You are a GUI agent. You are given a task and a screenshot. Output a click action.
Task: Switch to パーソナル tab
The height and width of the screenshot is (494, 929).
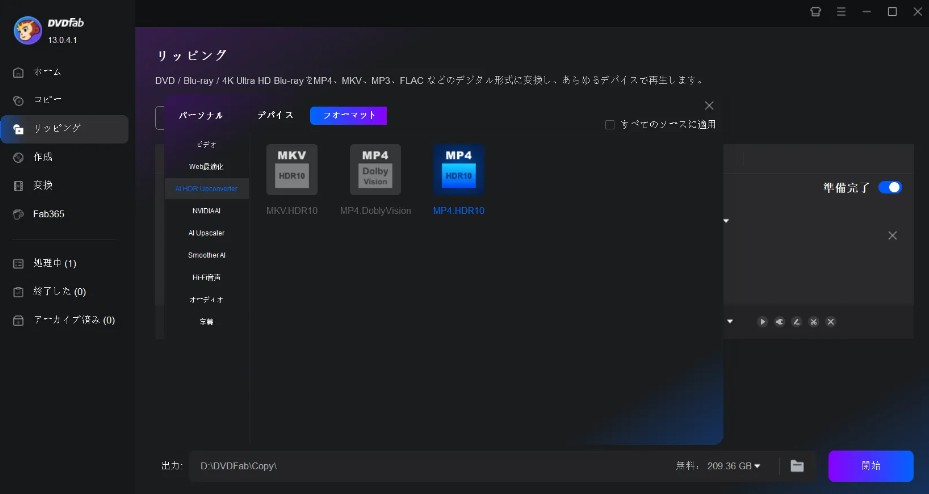pos(201,116)
